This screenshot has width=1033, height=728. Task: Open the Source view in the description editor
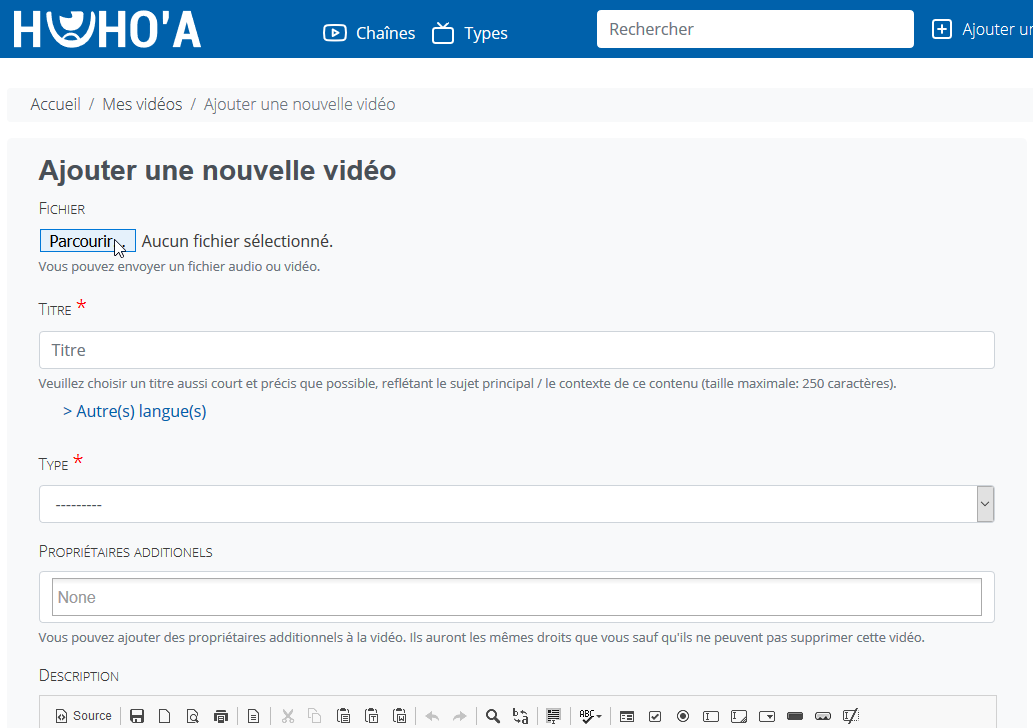pos(82,716)
